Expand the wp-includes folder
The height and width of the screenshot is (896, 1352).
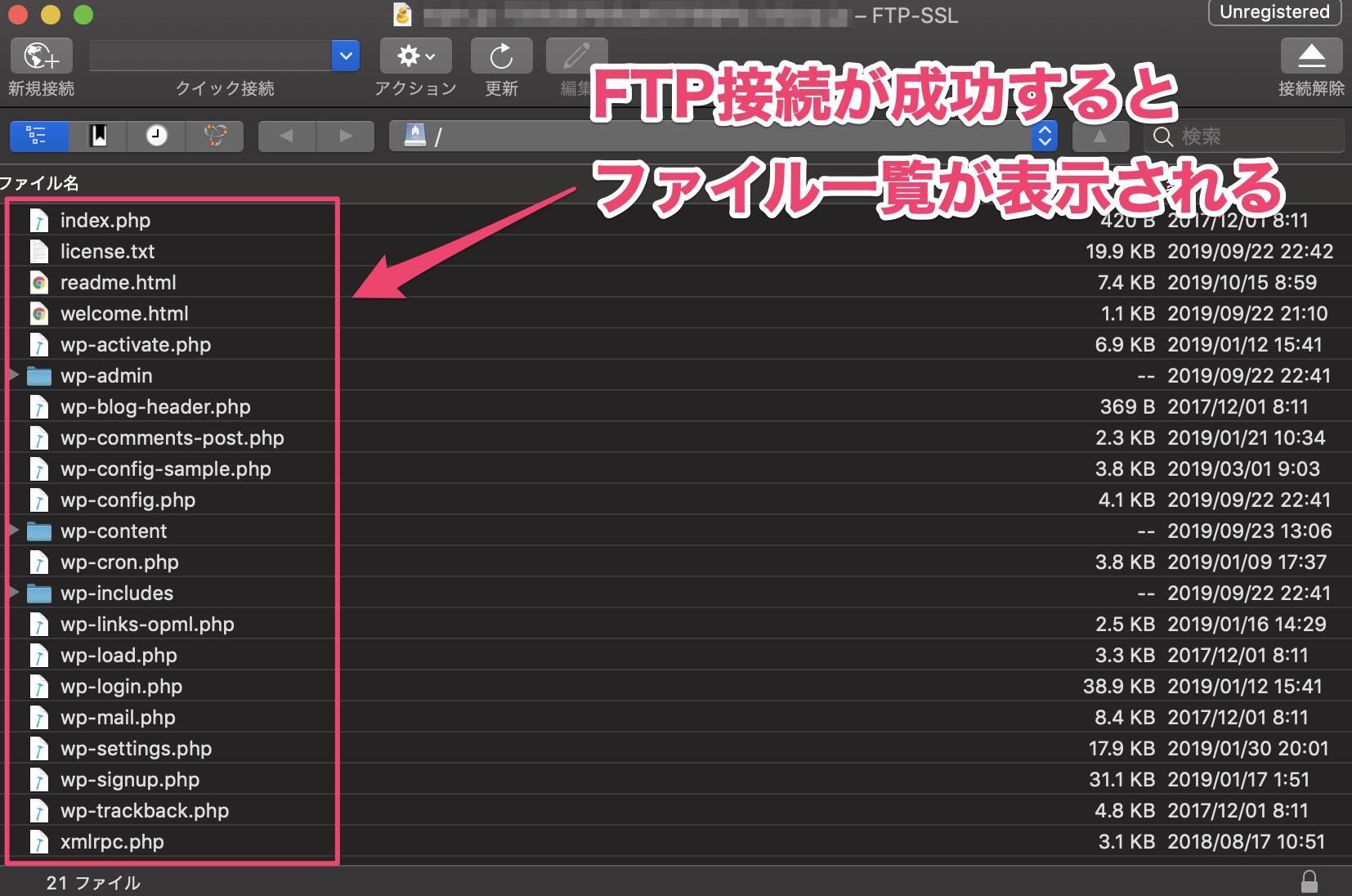(13, 593)
